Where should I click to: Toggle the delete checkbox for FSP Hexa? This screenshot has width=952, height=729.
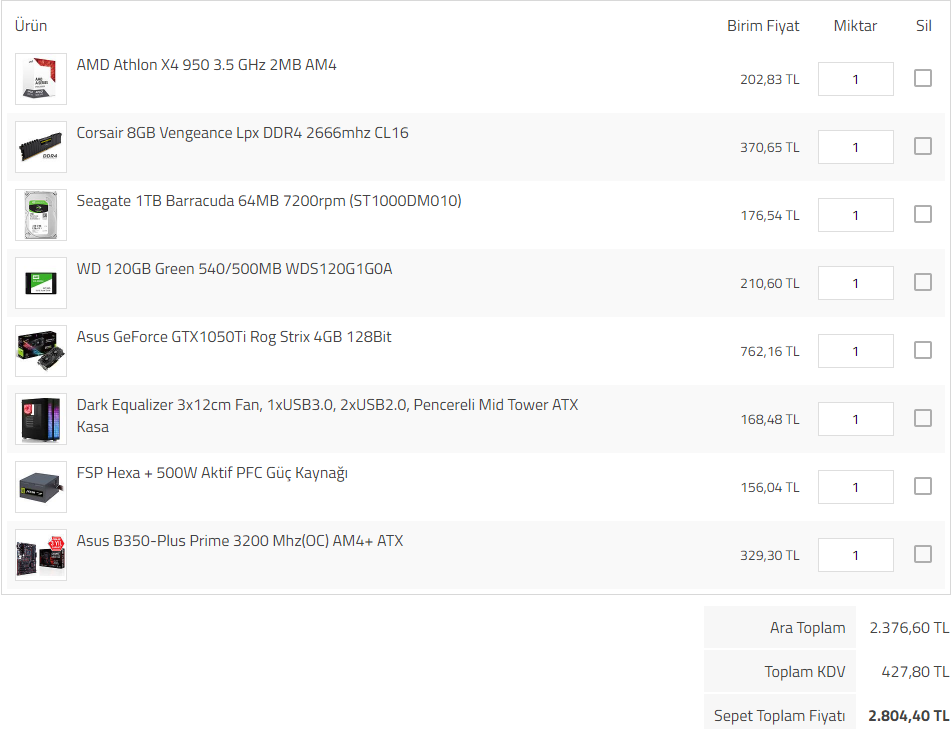923,486
